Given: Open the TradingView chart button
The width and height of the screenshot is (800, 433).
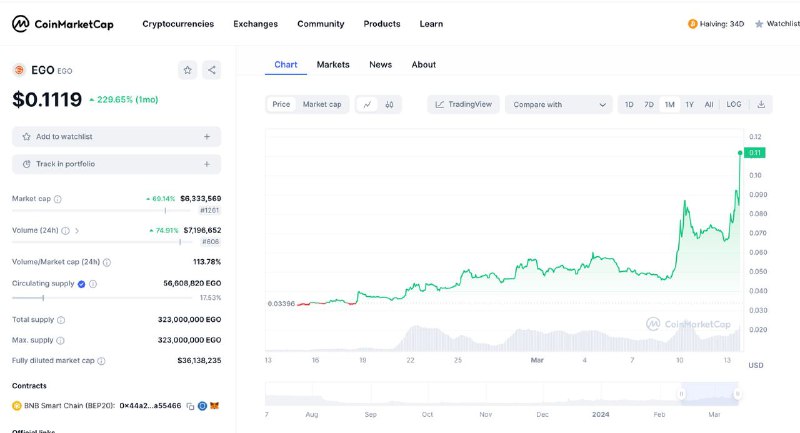Looking at the screenshot, I should point(463,105).
